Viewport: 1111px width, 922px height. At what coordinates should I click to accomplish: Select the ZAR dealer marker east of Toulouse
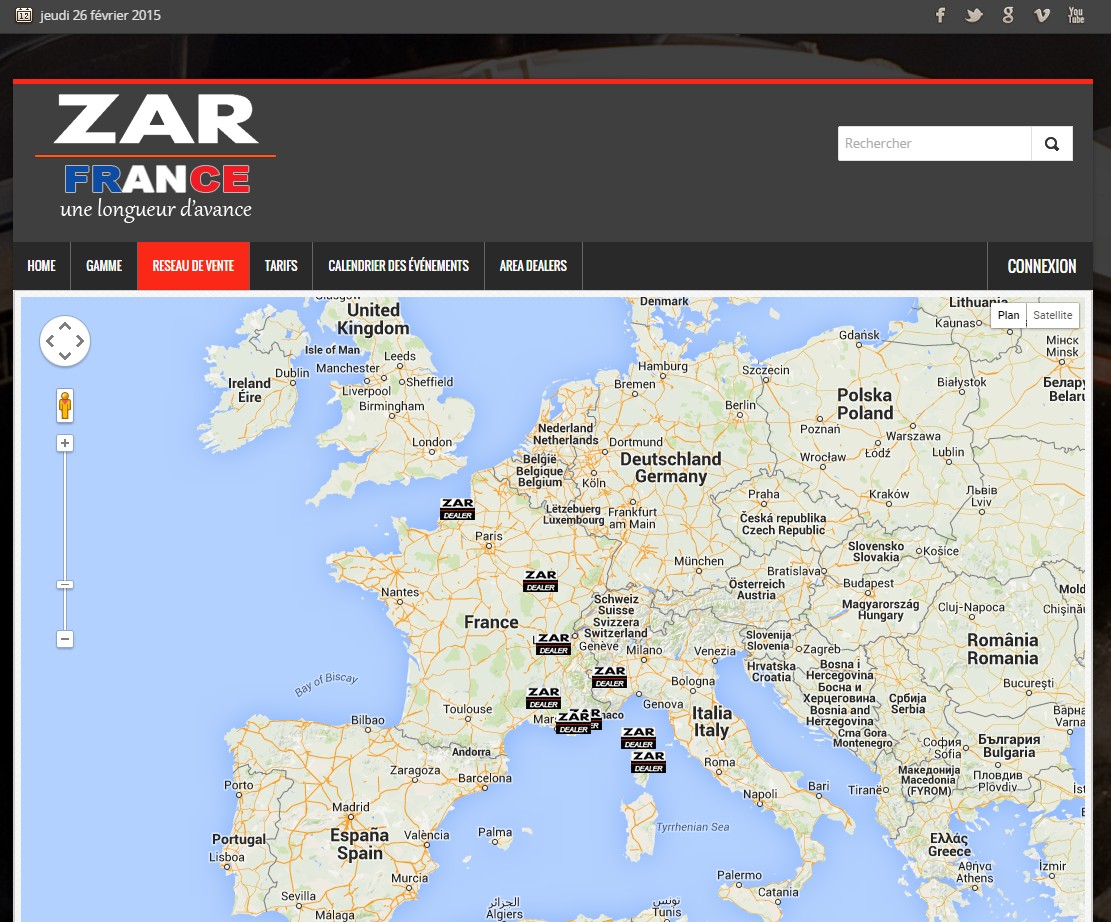543,698
